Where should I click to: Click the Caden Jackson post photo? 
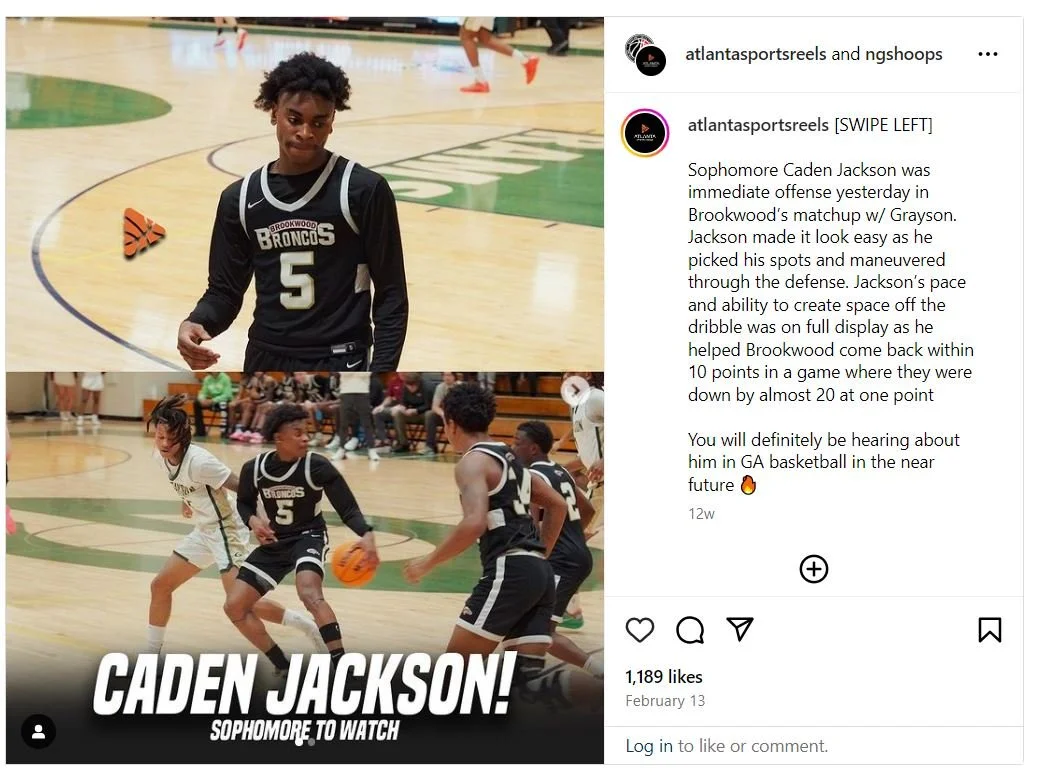coord(305,390)
